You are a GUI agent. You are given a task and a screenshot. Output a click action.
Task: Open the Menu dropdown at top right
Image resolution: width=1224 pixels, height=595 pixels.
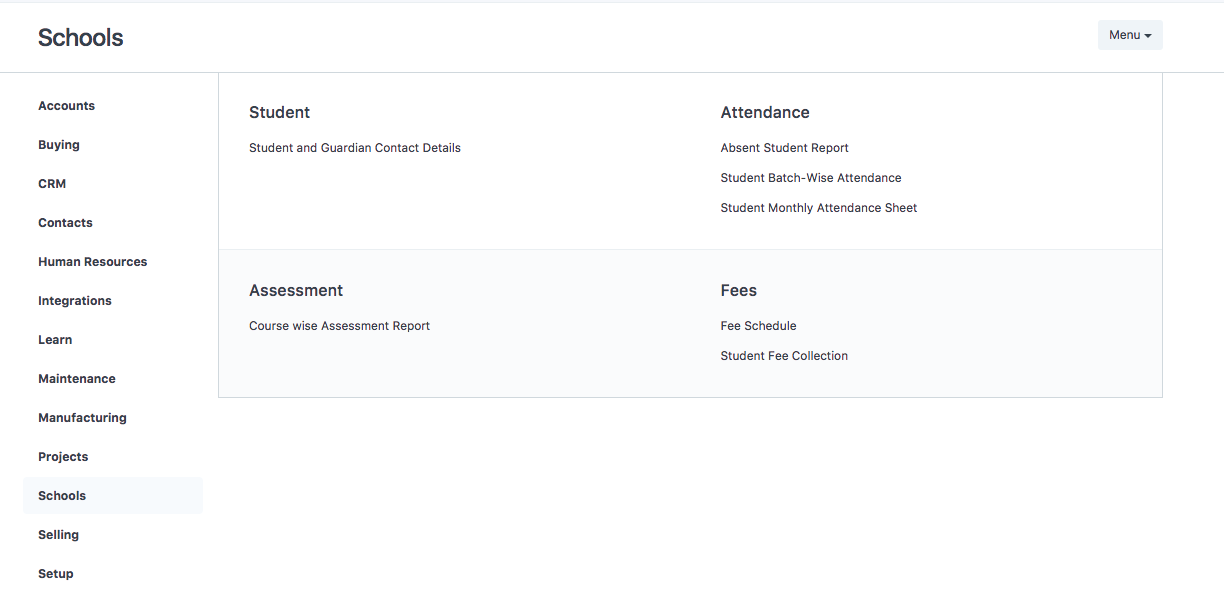pyautogui.click(x=1129, y=34)
